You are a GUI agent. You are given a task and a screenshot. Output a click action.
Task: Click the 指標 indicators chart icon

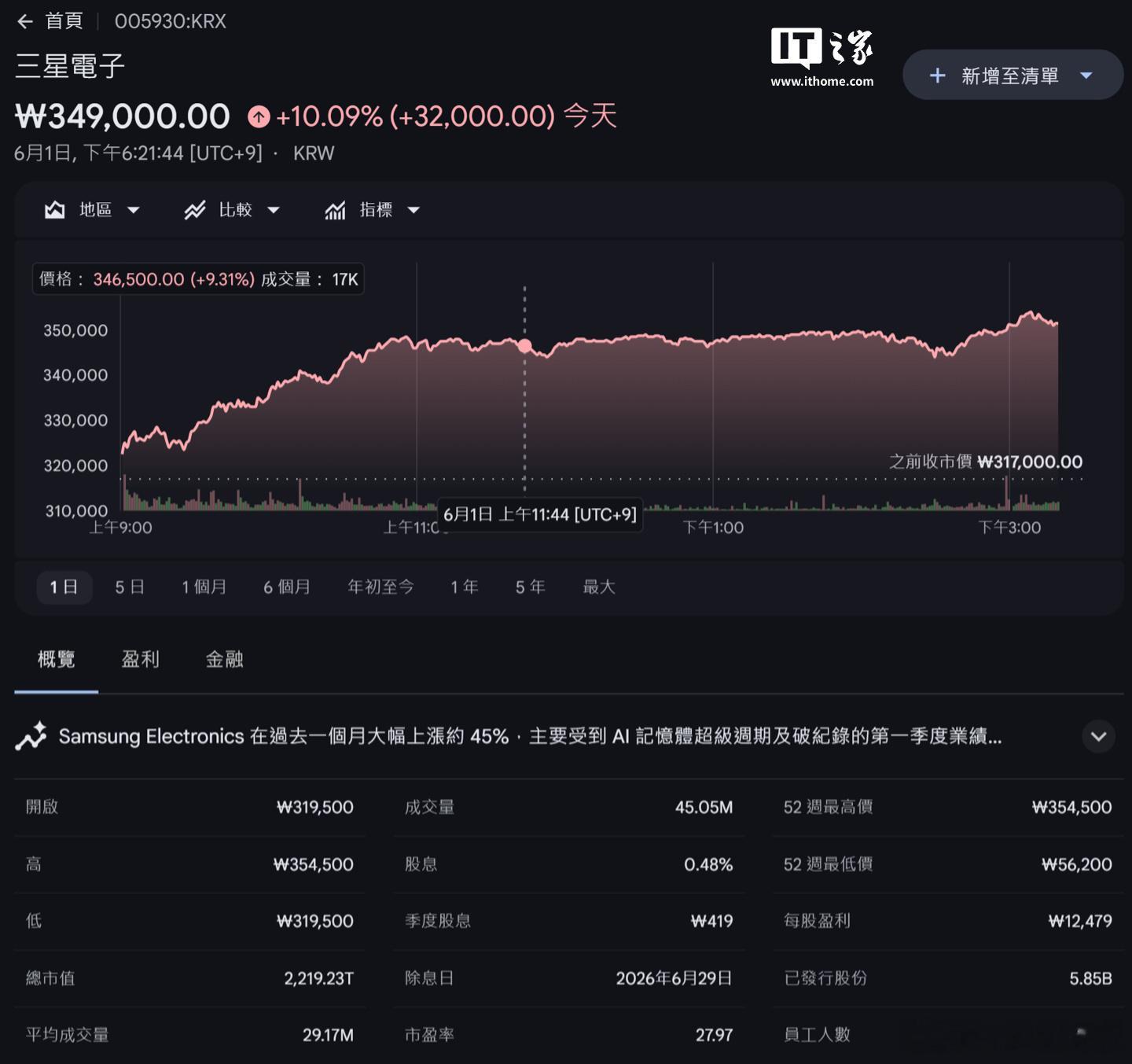[x=336, y=210]
